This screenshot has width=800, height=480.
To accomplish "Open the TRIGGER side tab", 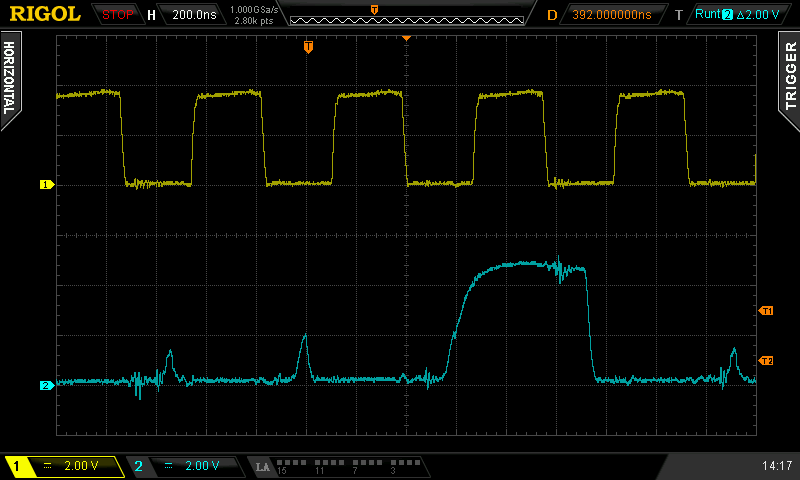I will point(790,76).
